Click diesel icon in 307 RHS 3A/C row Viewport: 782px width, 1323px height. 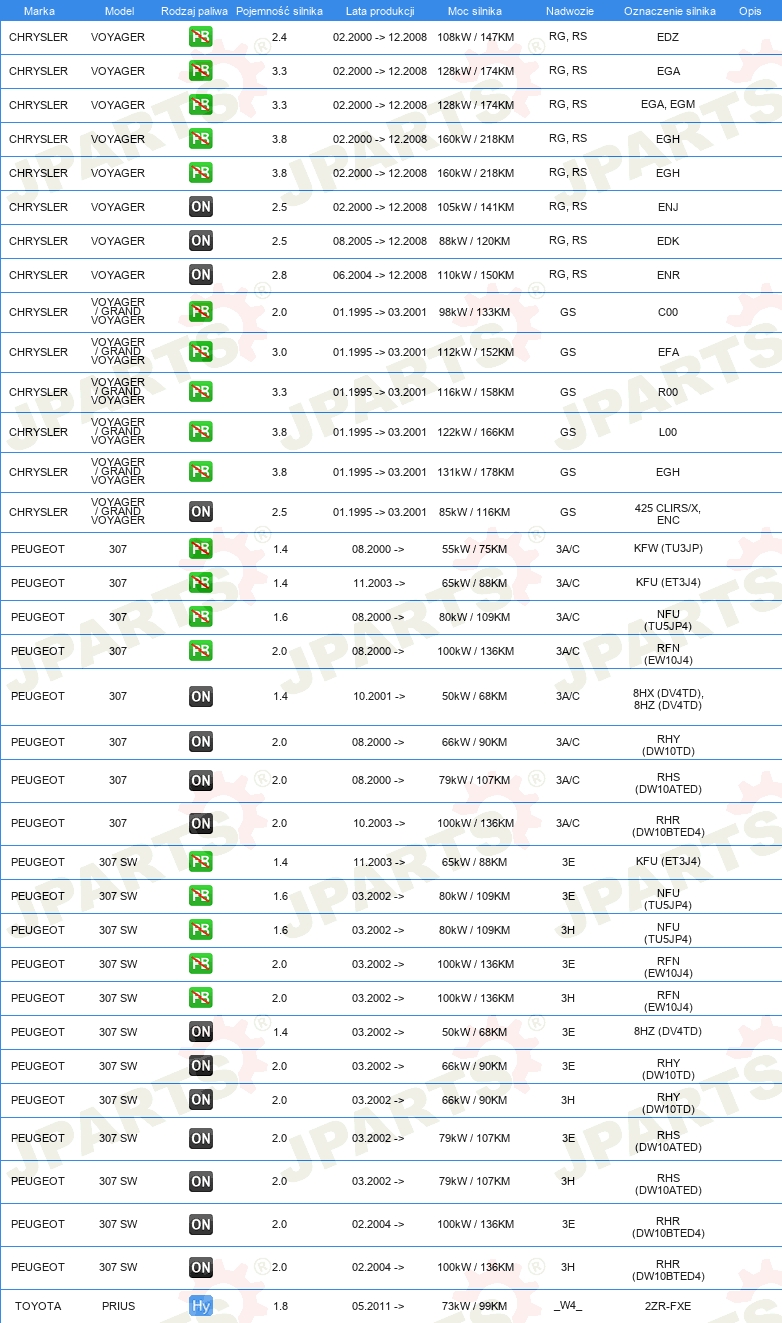[x=201, y=780]
